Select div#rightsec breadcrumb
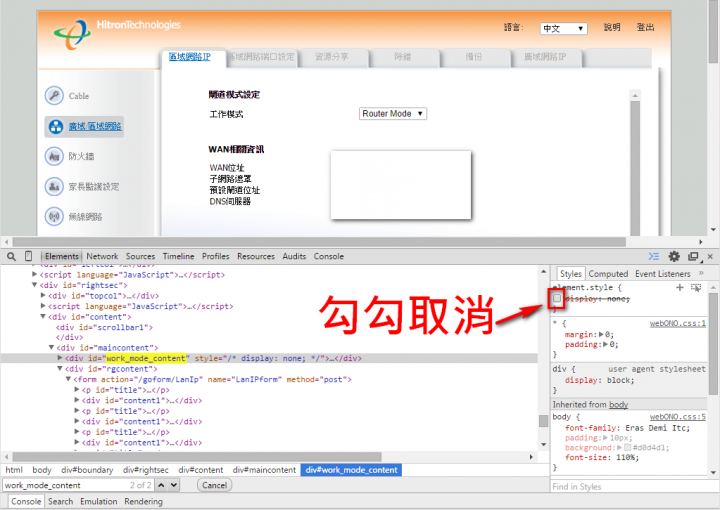 point(146,470)
